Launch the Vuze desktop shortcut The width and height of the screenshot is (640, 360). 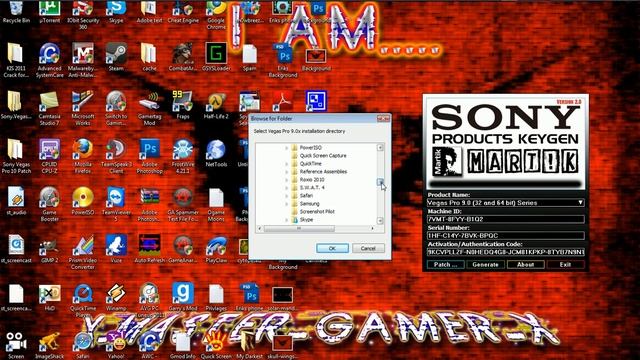[x=116, y=249]
